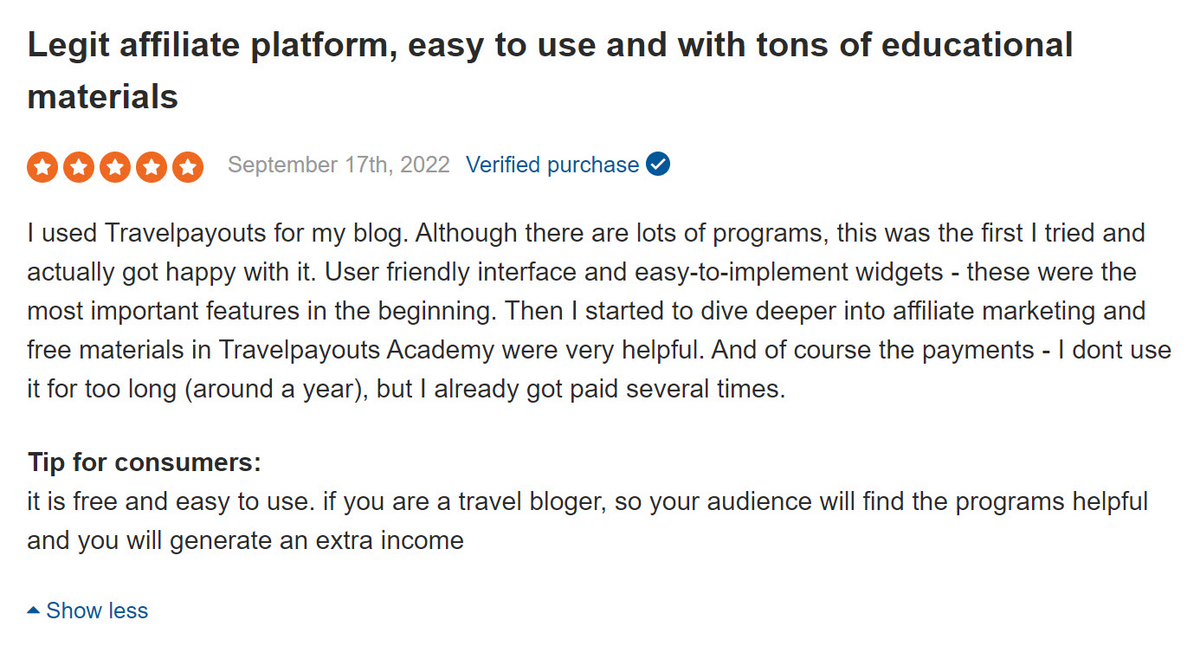Collapse the review with Show less
This screenshot has width=1200, height=646.
coord(96,610)
